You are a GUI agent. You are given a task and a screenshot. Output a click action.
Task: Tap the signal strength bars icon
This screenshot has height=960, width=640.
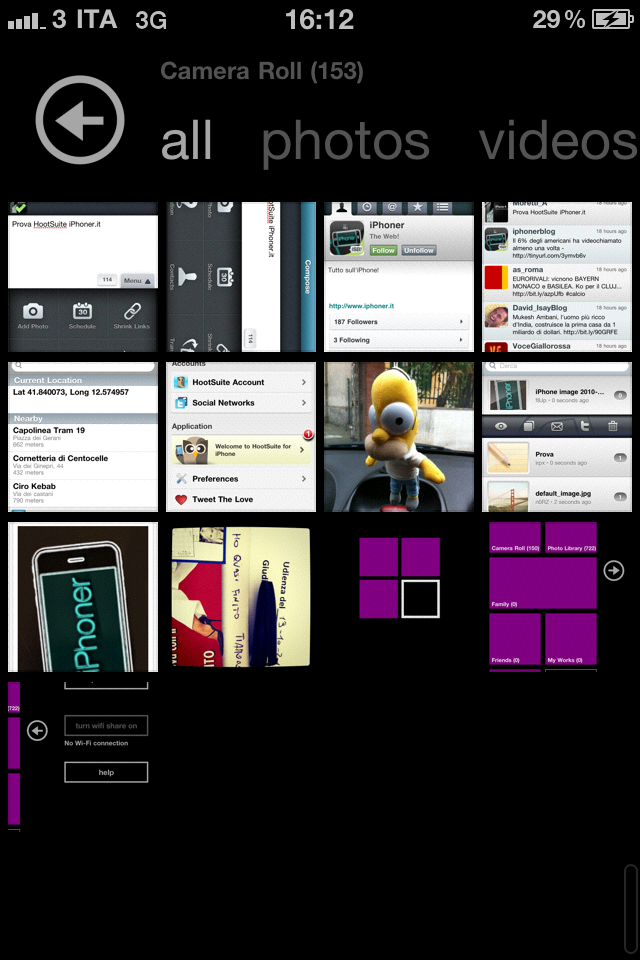point(26,22)
